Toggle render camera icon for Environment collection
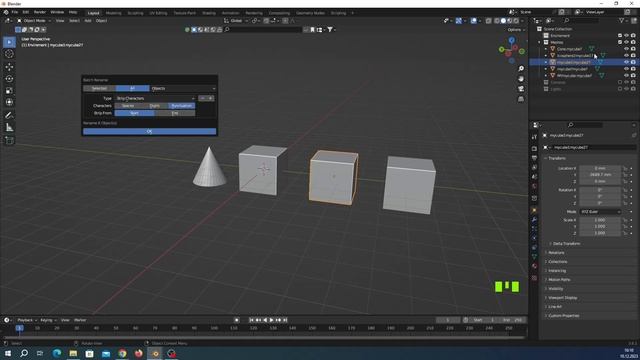Image resolution: width=640 pixels, height=360 pixels. coord(633,36)
